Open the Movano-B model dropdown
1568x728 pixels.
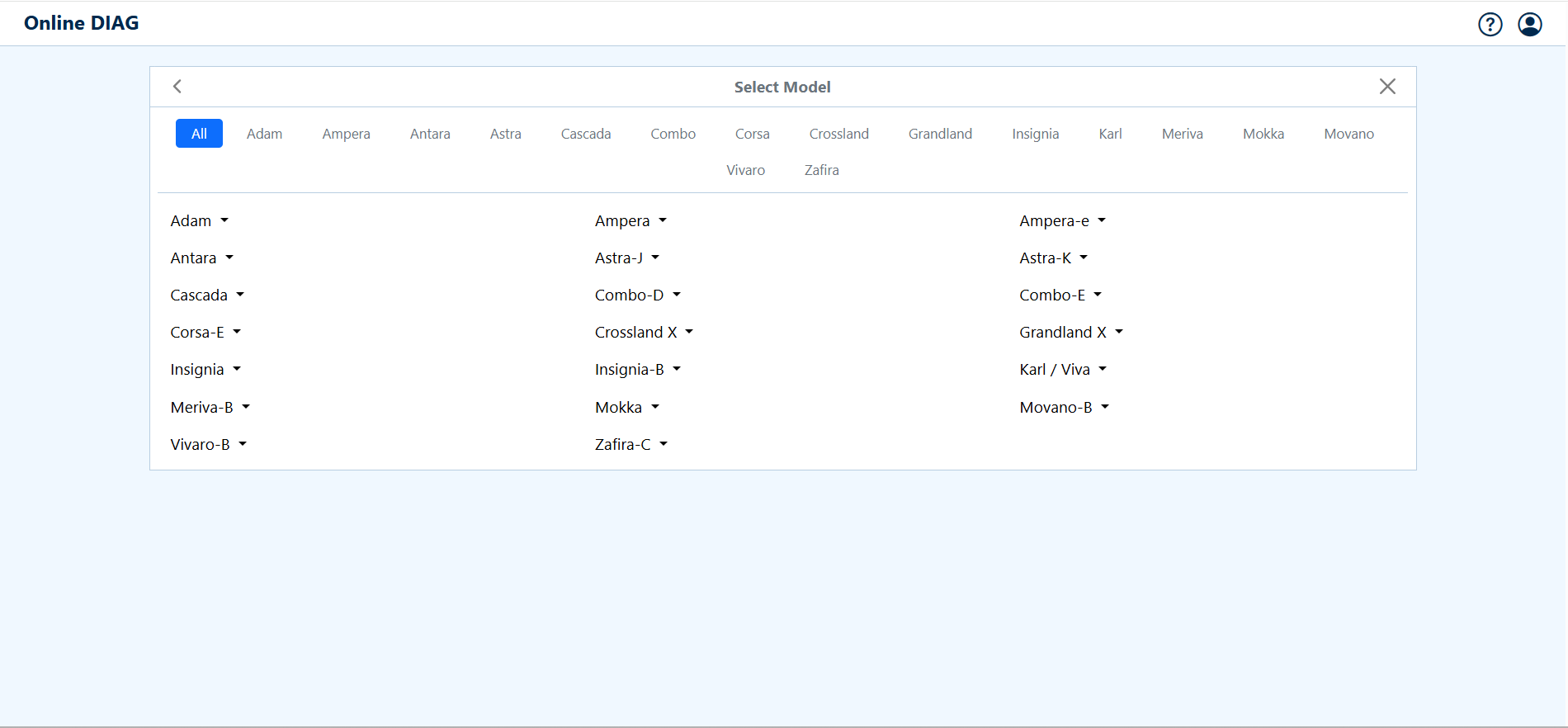(1064, 408)
